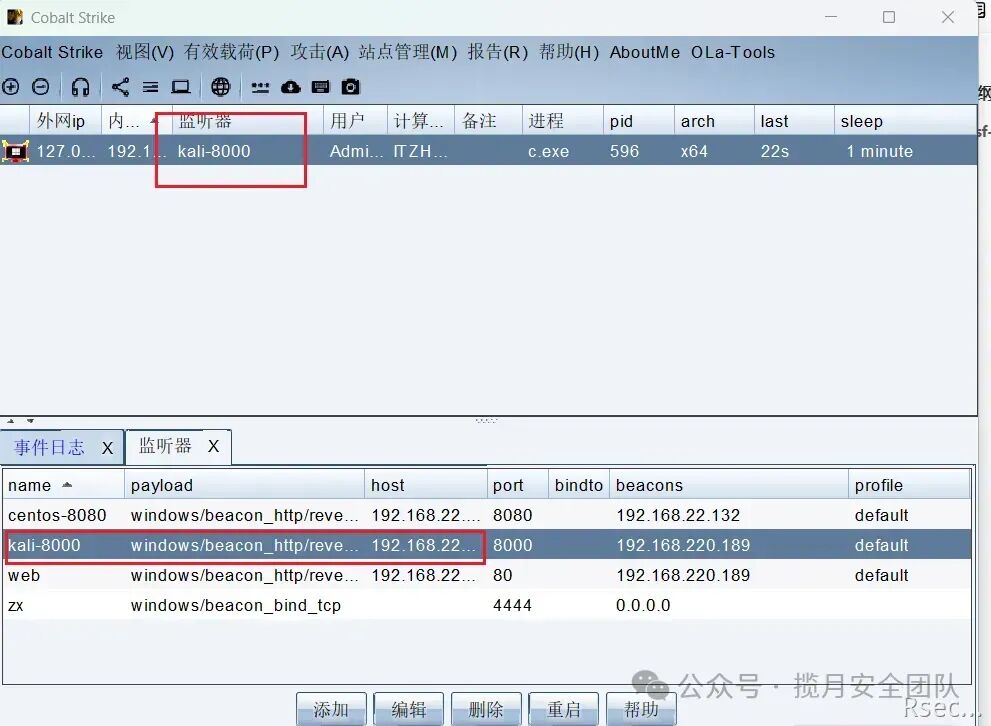Open the 站点管理(M) menu
This screenshot has height=726, width=991.
tap(408, 52)
